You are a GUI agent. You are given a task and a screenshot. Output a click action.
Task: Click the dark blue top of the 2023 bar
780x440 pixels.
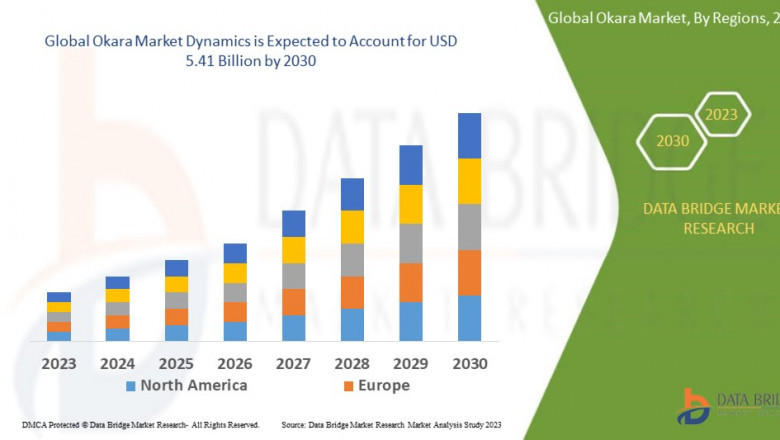click(59, 297)
